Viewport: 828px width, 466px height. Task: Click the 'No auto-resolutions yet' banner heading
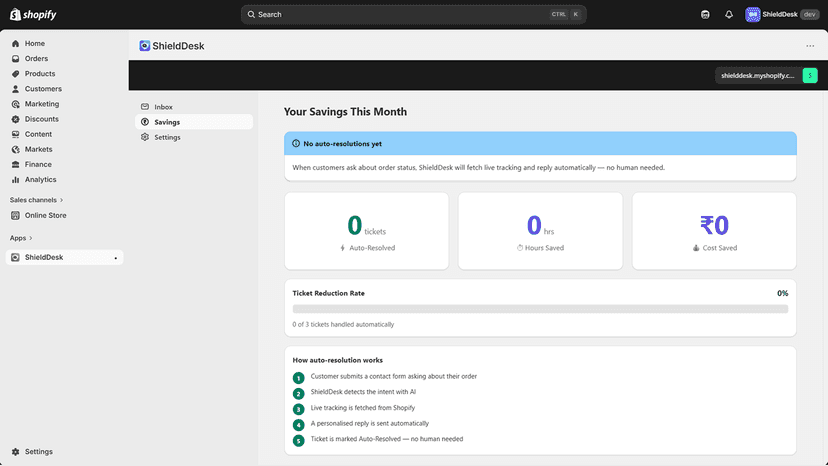pyautogui.click(x=342, y=144)
